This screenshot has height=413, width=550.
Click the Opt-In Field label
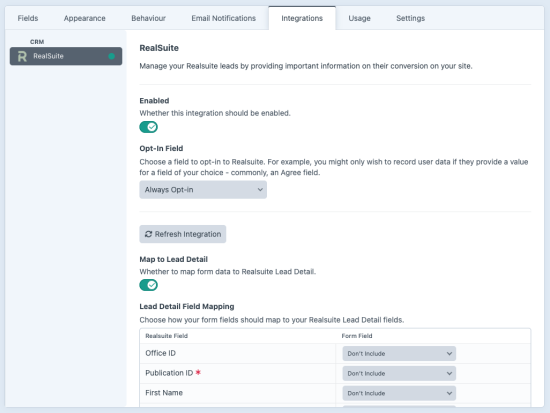(x=161, y=148)
